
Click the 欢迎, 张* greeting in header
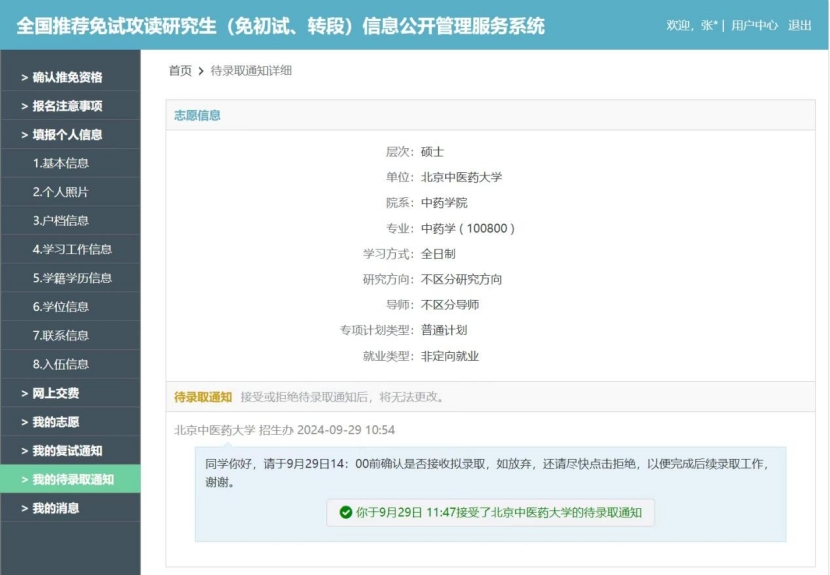692,25
